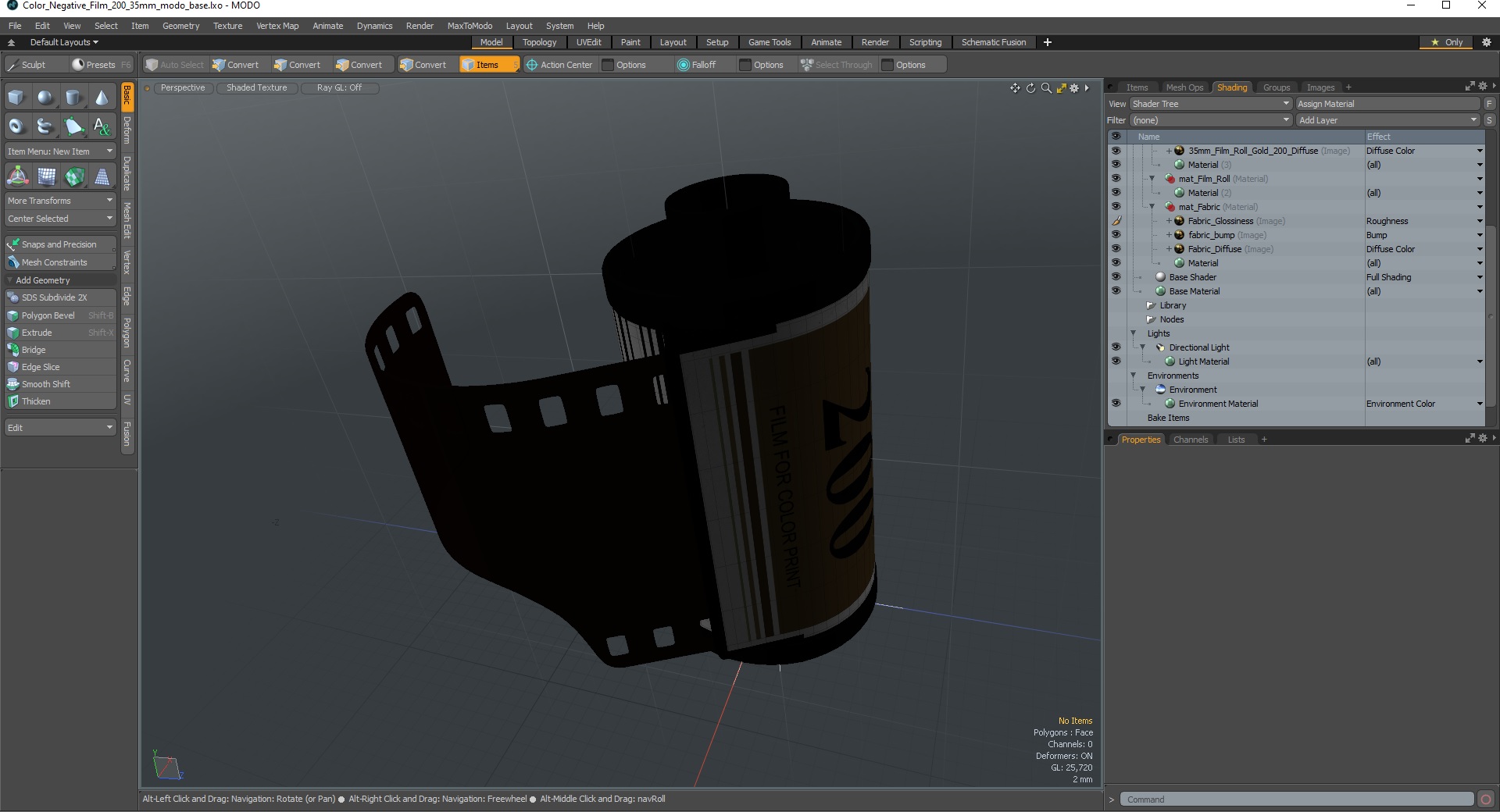
Task: Open the More Transforms dropdown
Action: (60, 201)
